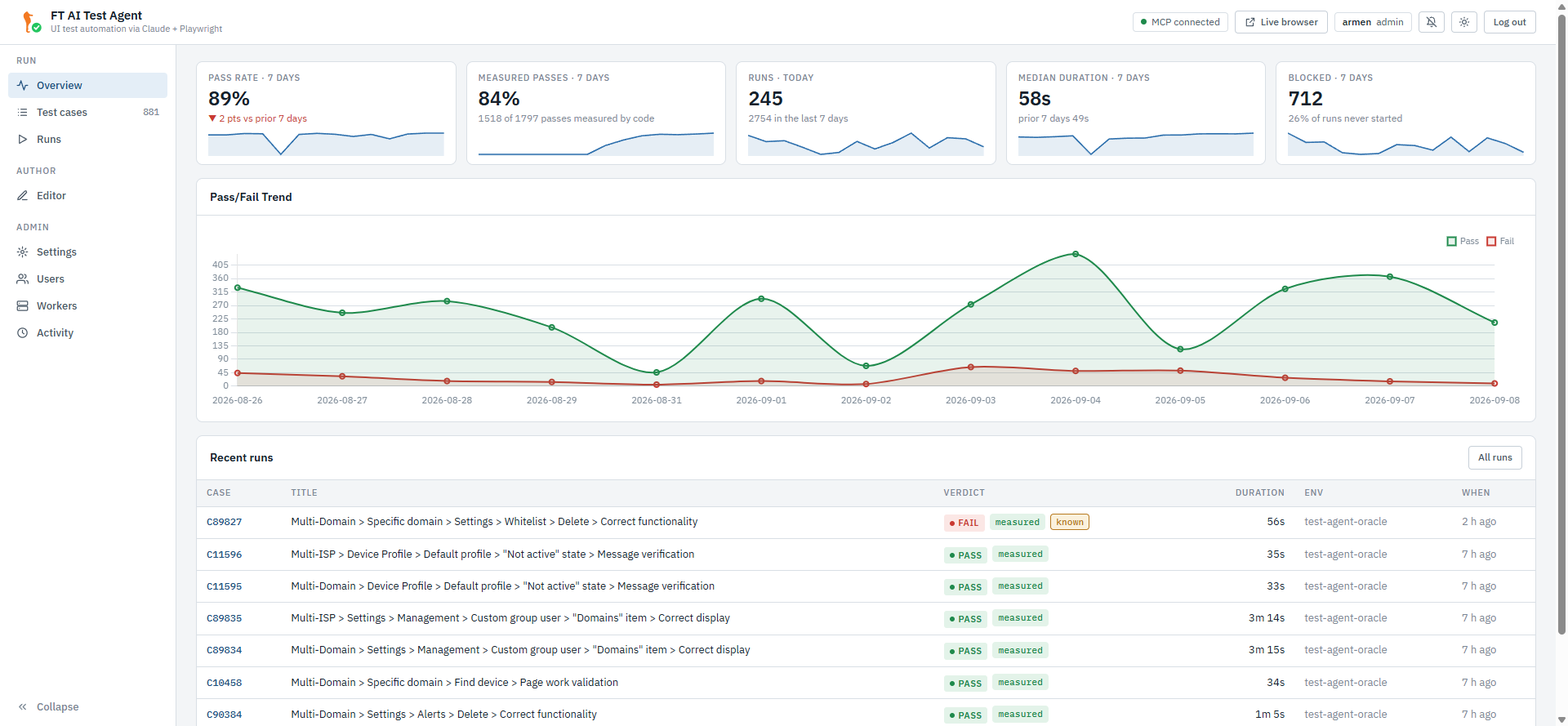This screenshot has width=1568, height=726.
Task: Click the Duration column header
Action: [x=1259, y=493]
